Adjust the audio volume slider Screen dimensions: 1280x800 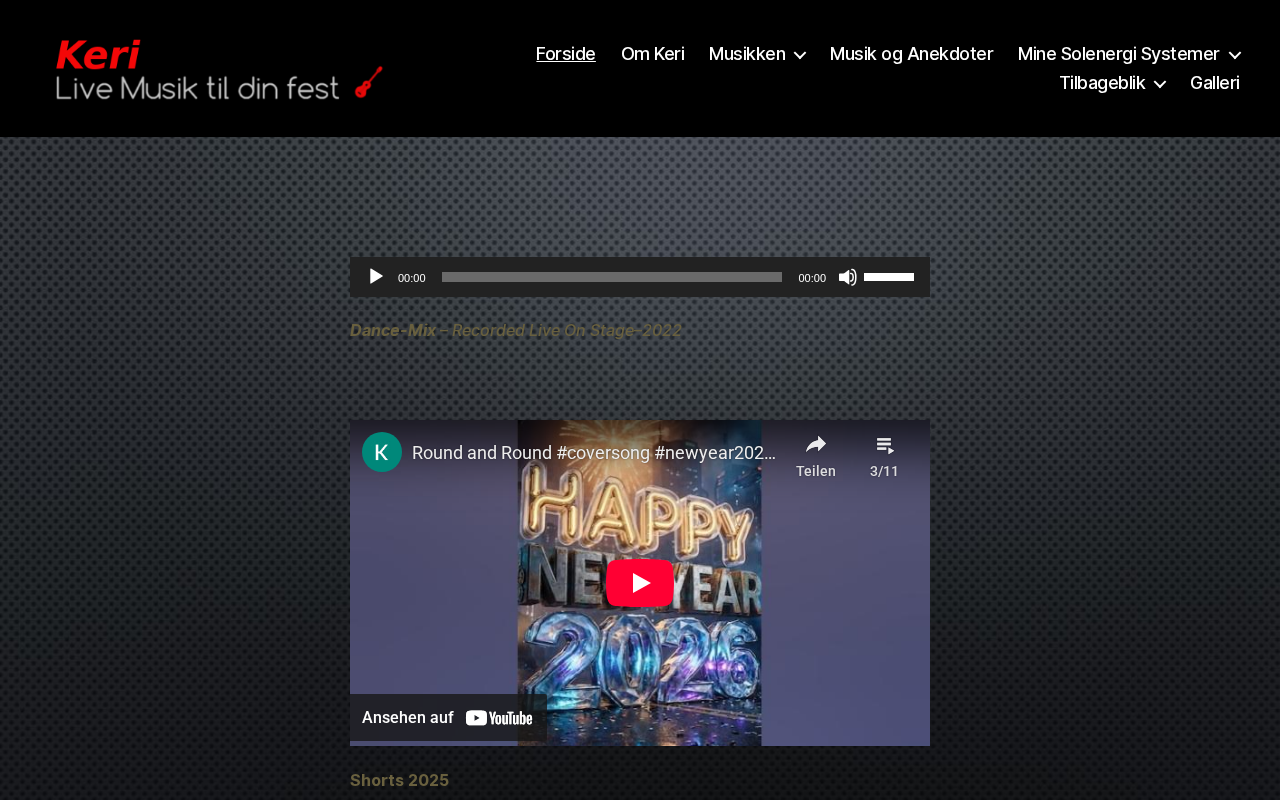click(x=889, y=277)
